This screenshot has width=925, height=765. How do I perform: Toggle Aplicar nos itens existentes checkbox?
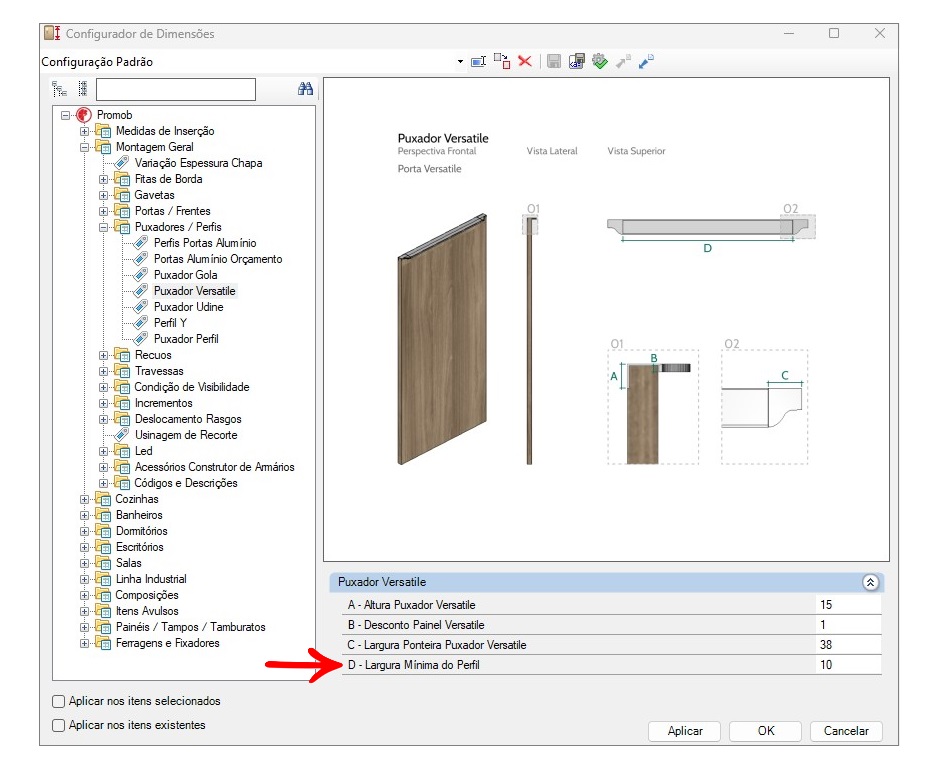tap(58, 725)
